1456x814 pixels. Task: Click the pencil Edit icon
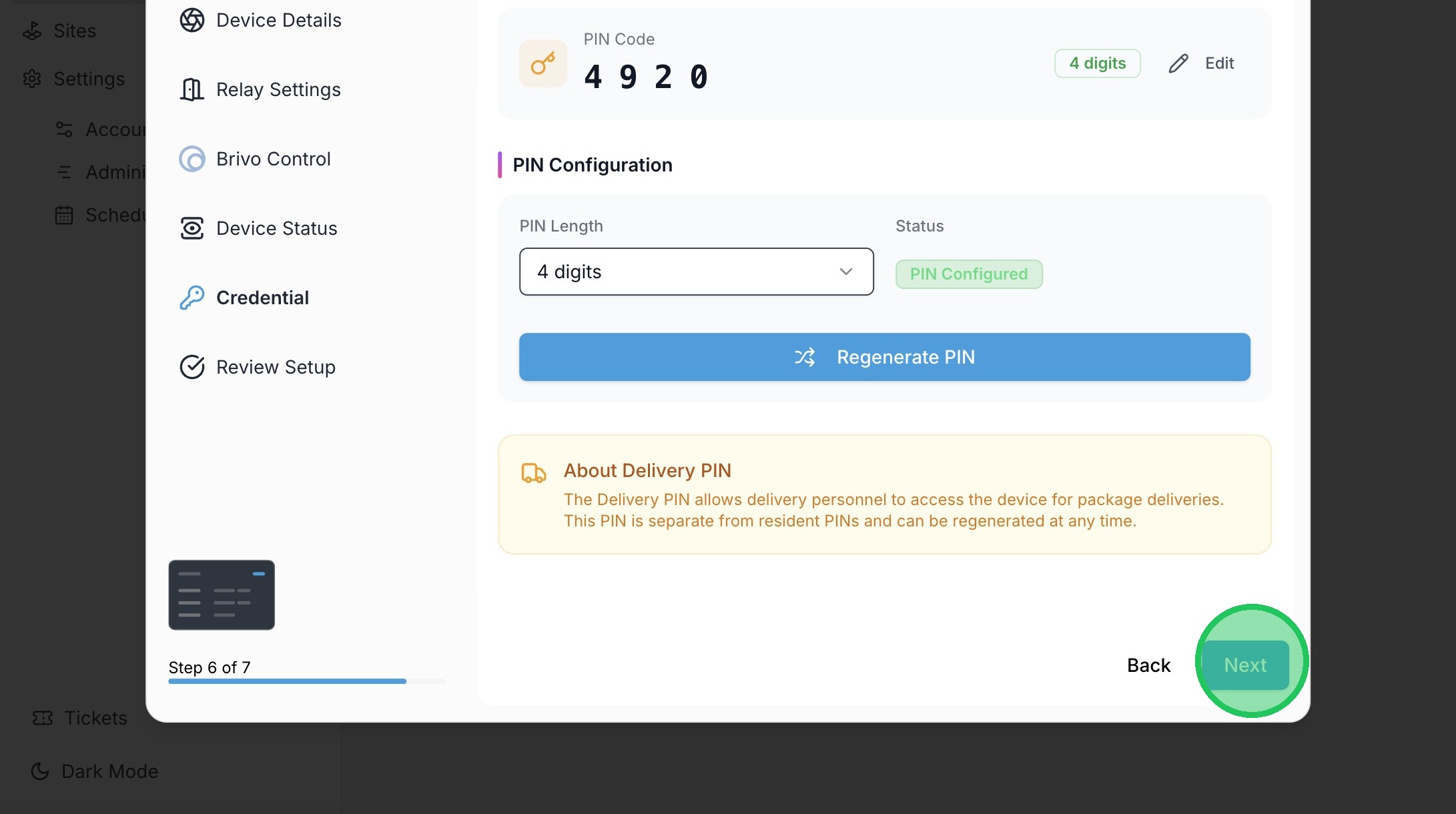point(1178,63)
